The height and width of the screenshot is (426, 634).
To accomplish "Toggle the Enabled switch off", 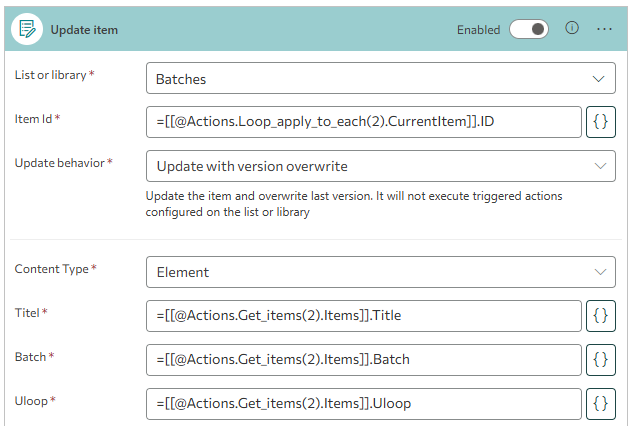I will click(x=529, y=30).
